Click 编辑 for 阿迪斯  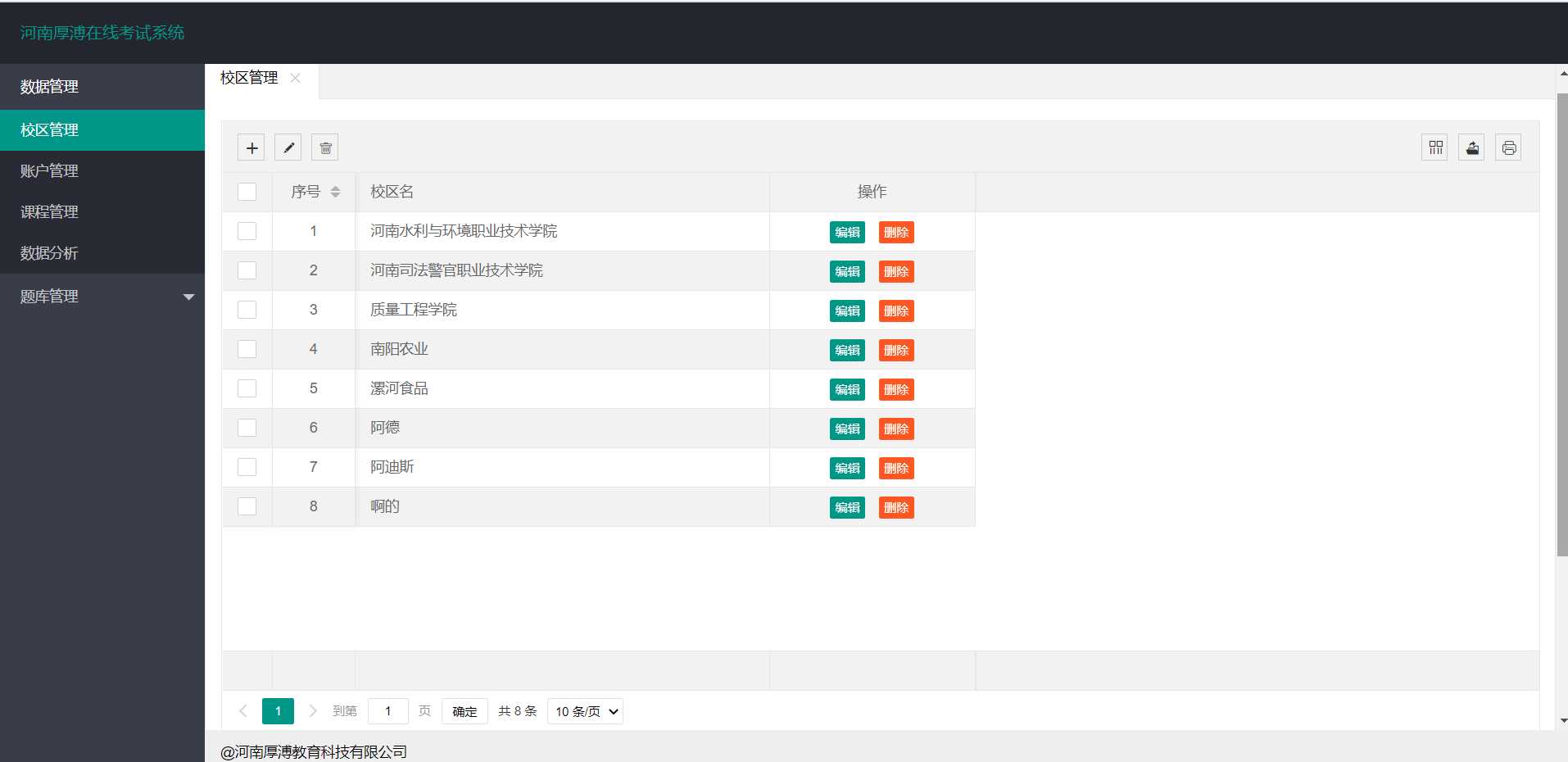pos(847,468)
